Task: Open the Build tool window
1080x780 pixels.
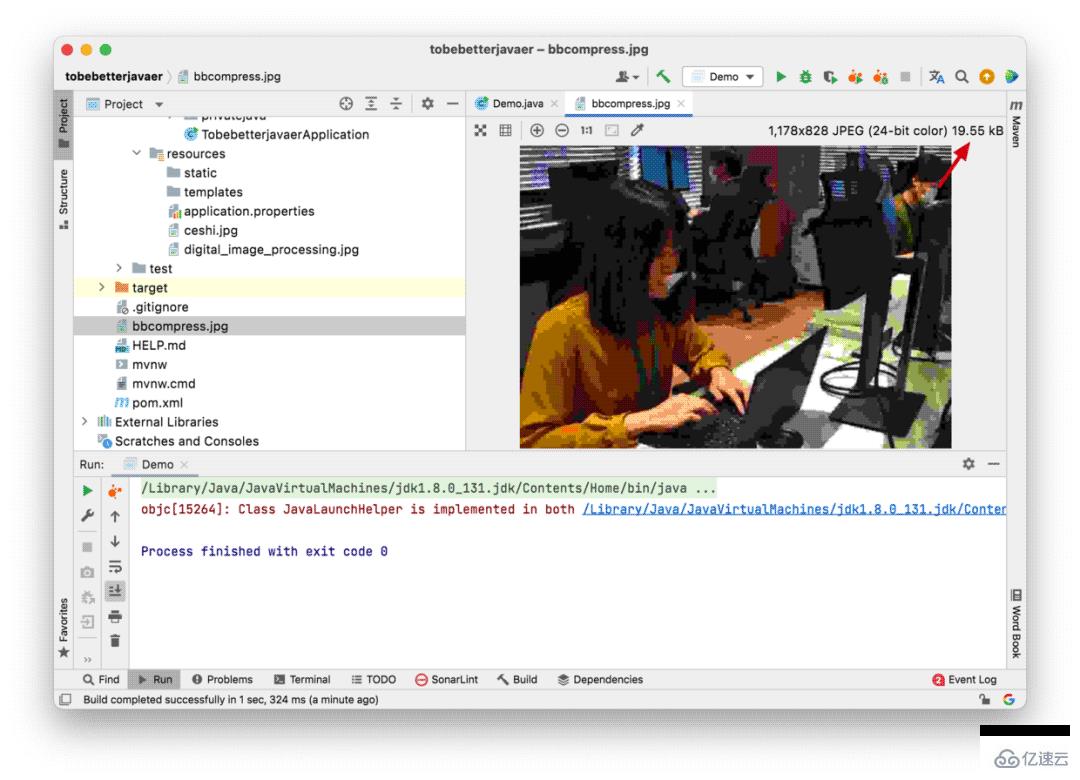Action: point(517,679)
